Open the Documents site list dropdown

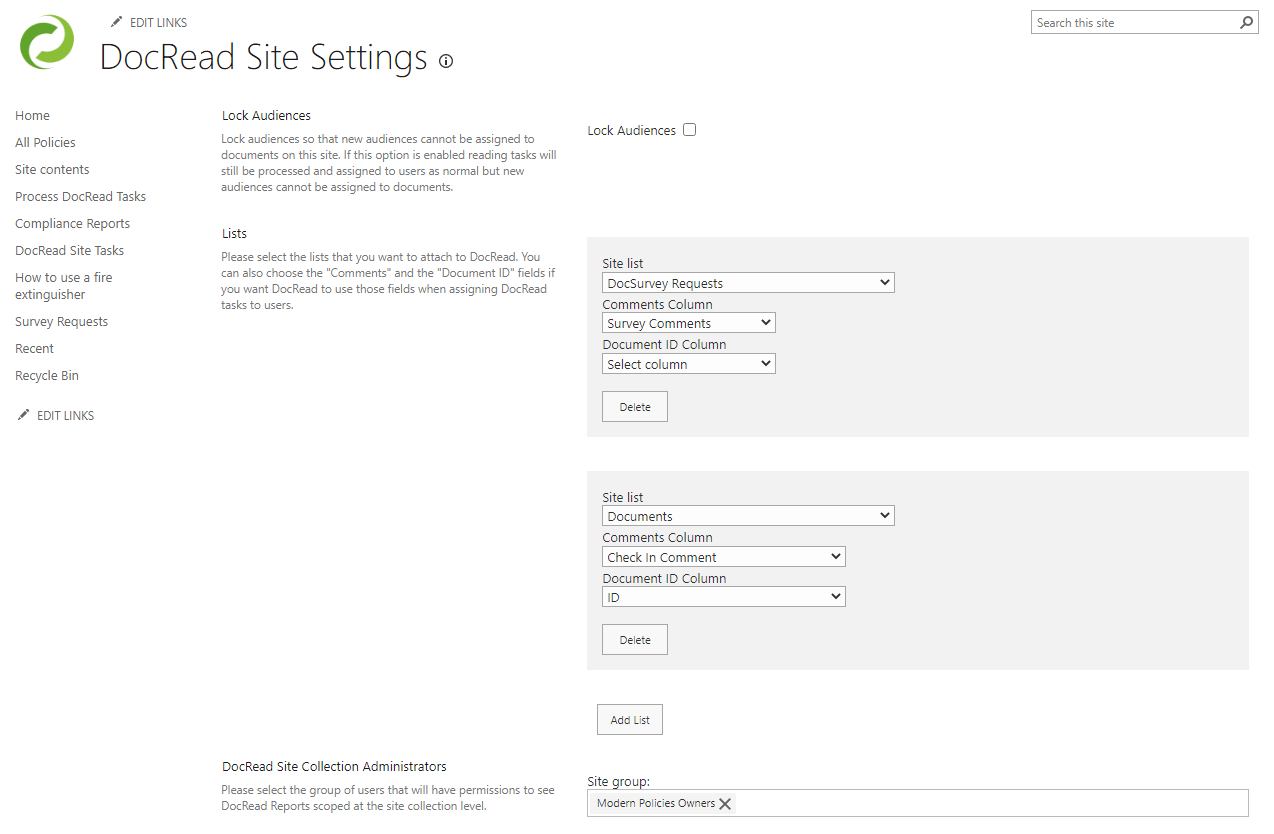click(x=748, y=516)
